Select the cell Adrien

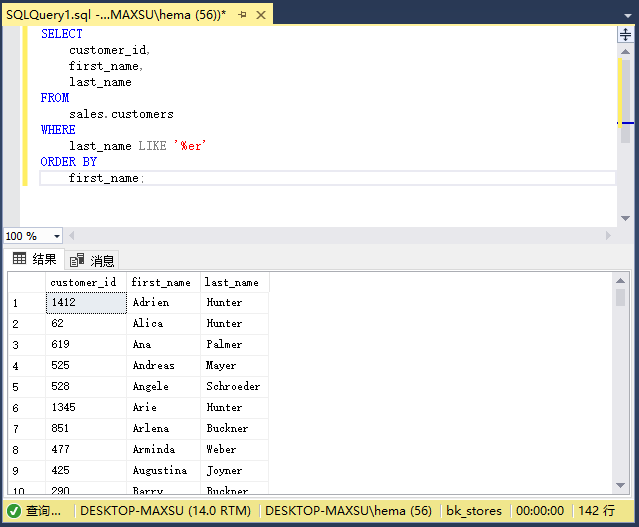coord(163,302)
